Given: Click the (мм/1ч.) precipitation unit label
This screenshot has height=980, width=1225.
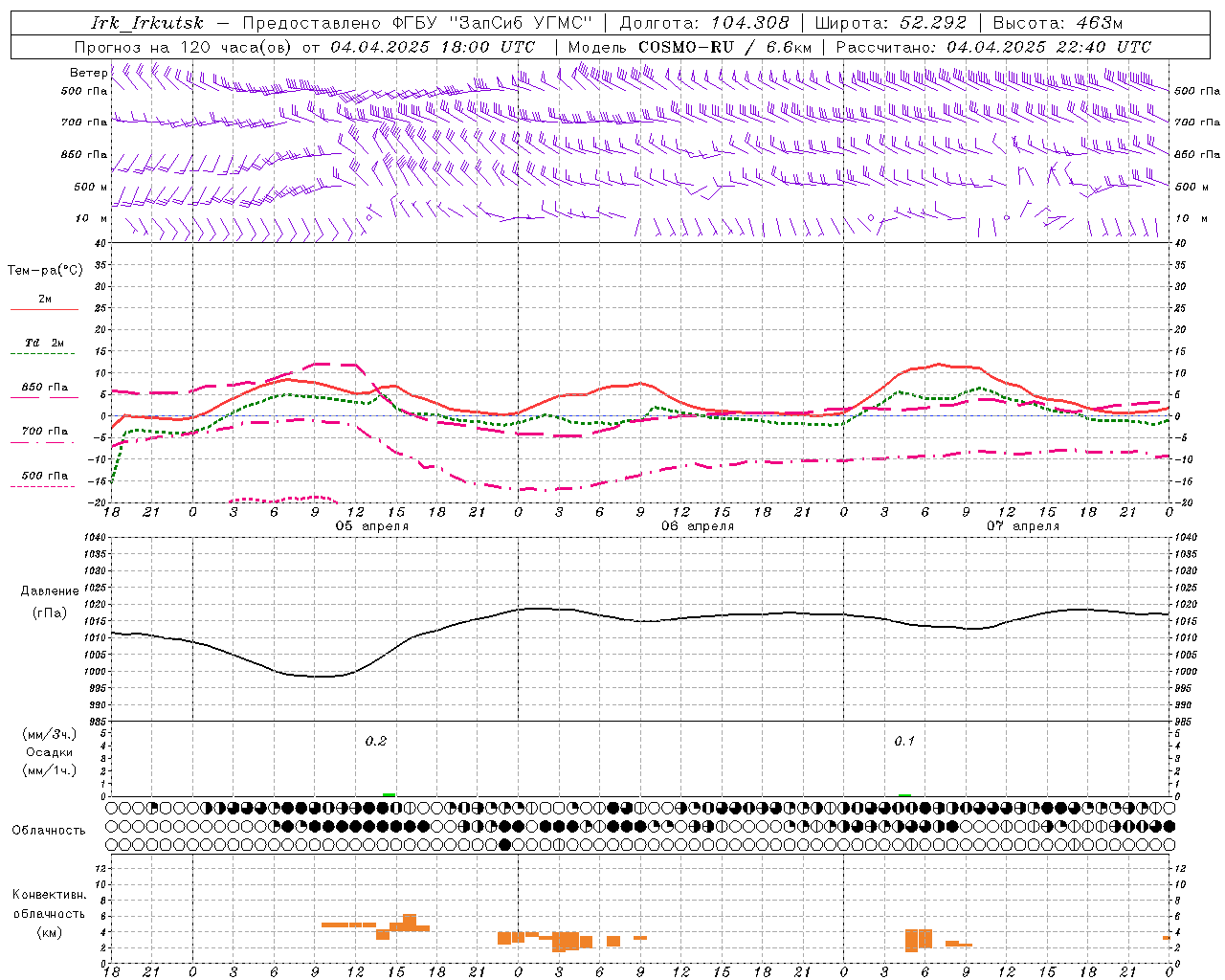Looking at the screenshot, I should (49, 770).
